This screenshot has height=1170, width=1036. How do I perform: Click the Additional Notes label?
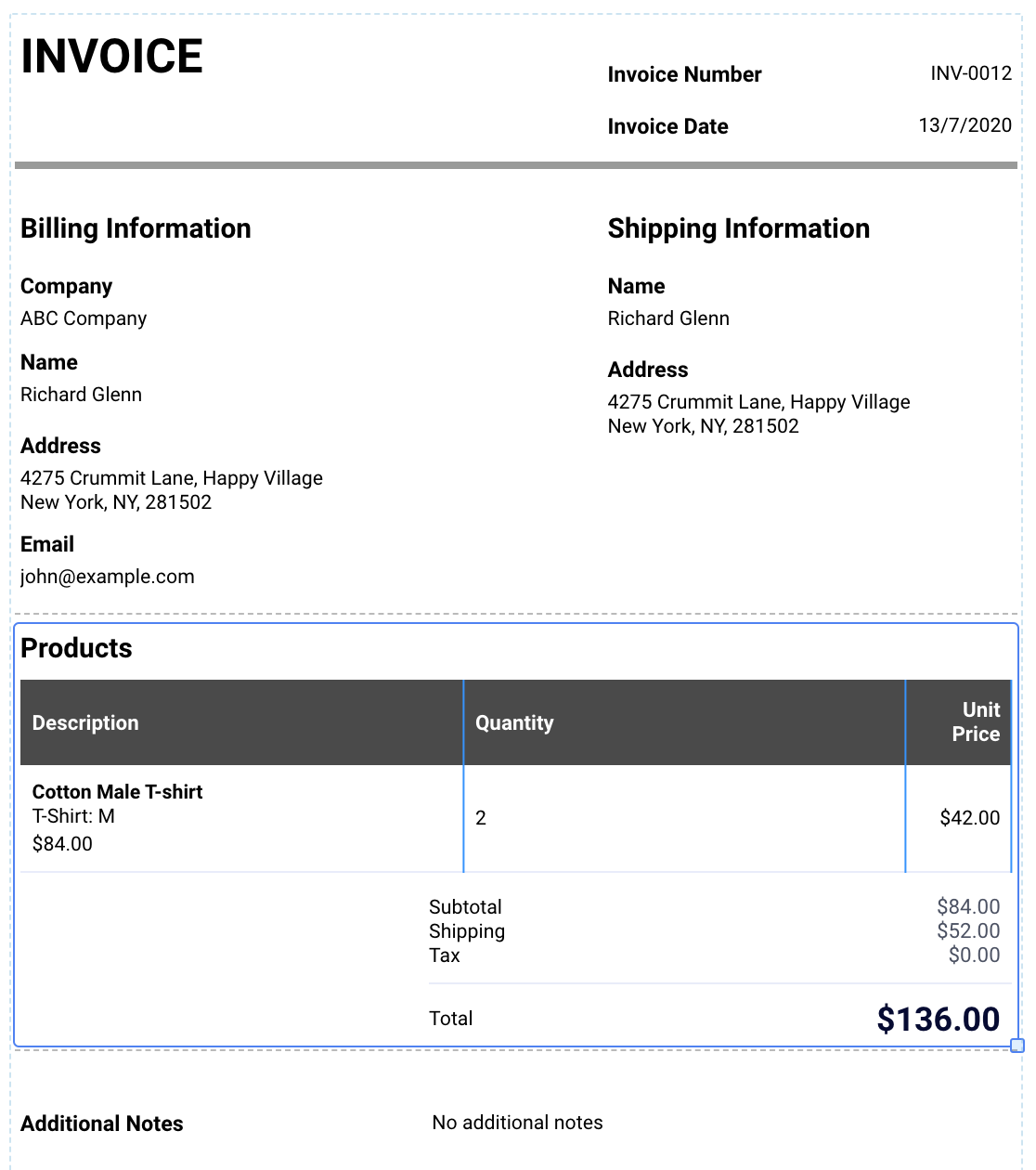click(x=102, y=1124)
